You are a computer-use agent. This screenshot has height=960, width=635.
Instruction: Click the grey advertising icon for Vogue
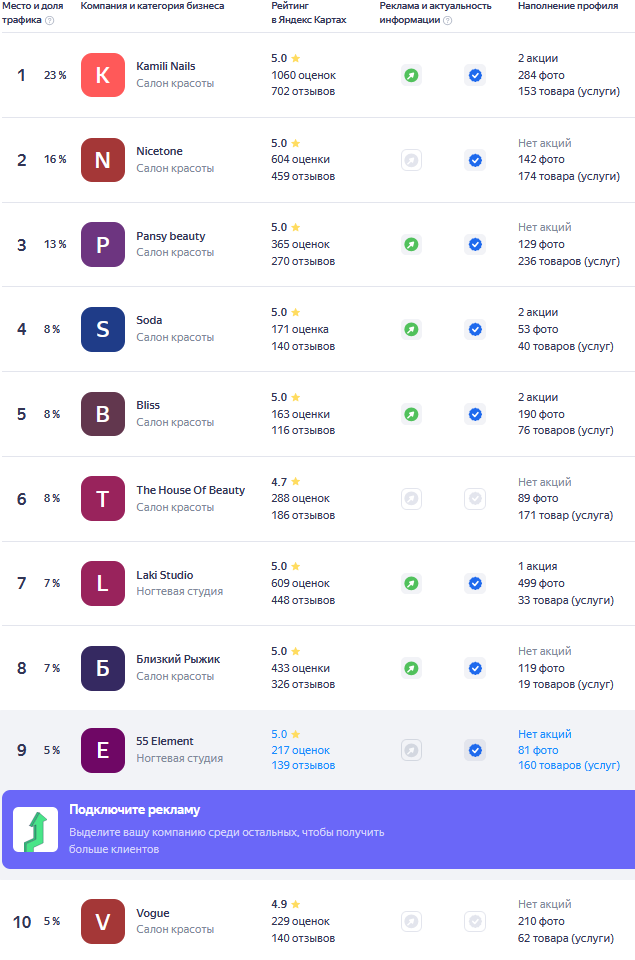tap(411, 921)
